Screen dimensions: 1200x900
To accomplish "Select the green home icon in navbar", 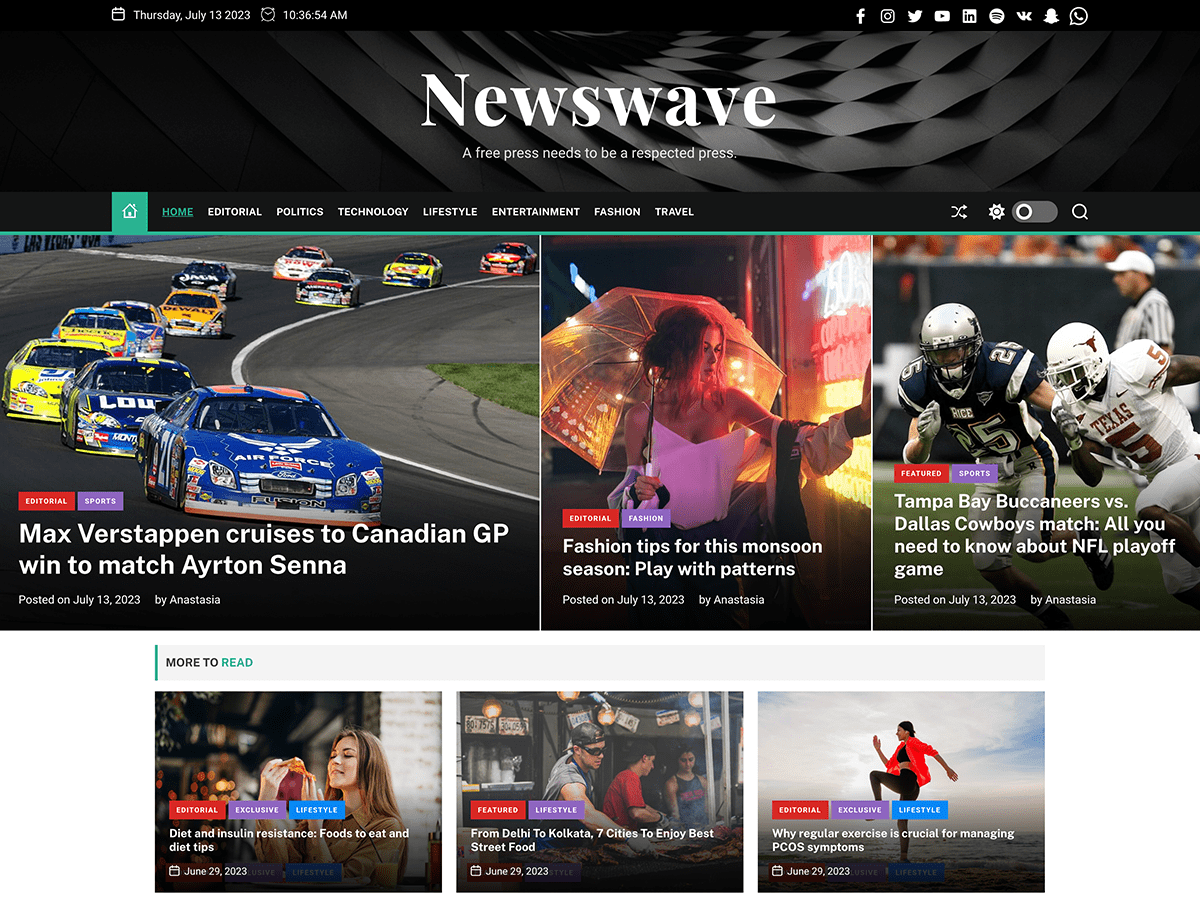I will (129, 211).
